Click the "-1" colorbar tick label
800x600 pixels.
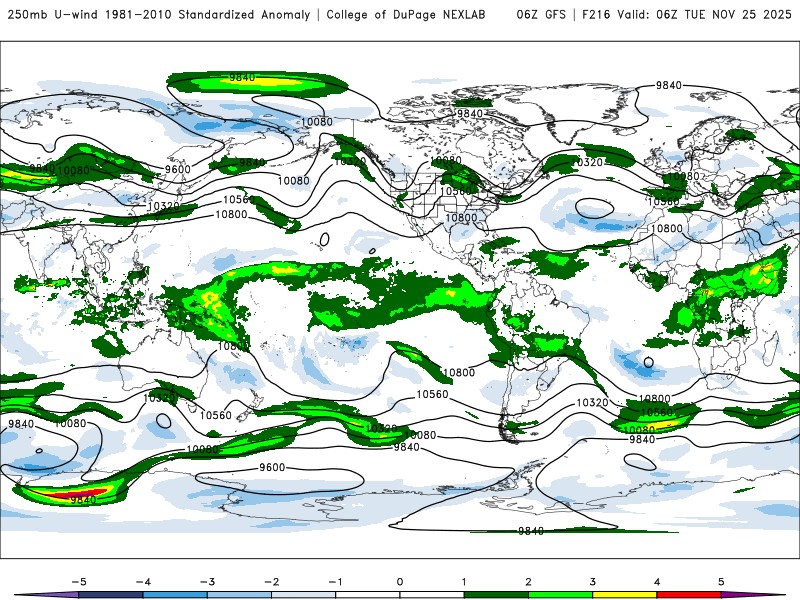point(335,582)
